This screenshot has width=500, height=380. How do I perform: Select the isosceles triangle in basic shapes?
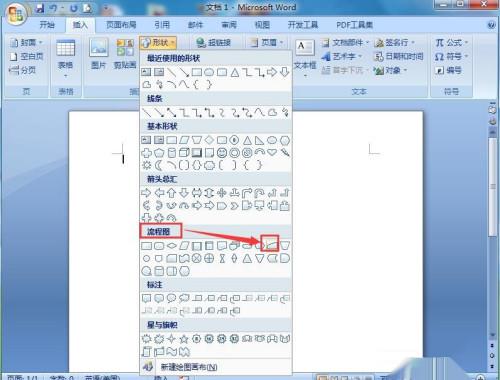(x=247, y=140)
